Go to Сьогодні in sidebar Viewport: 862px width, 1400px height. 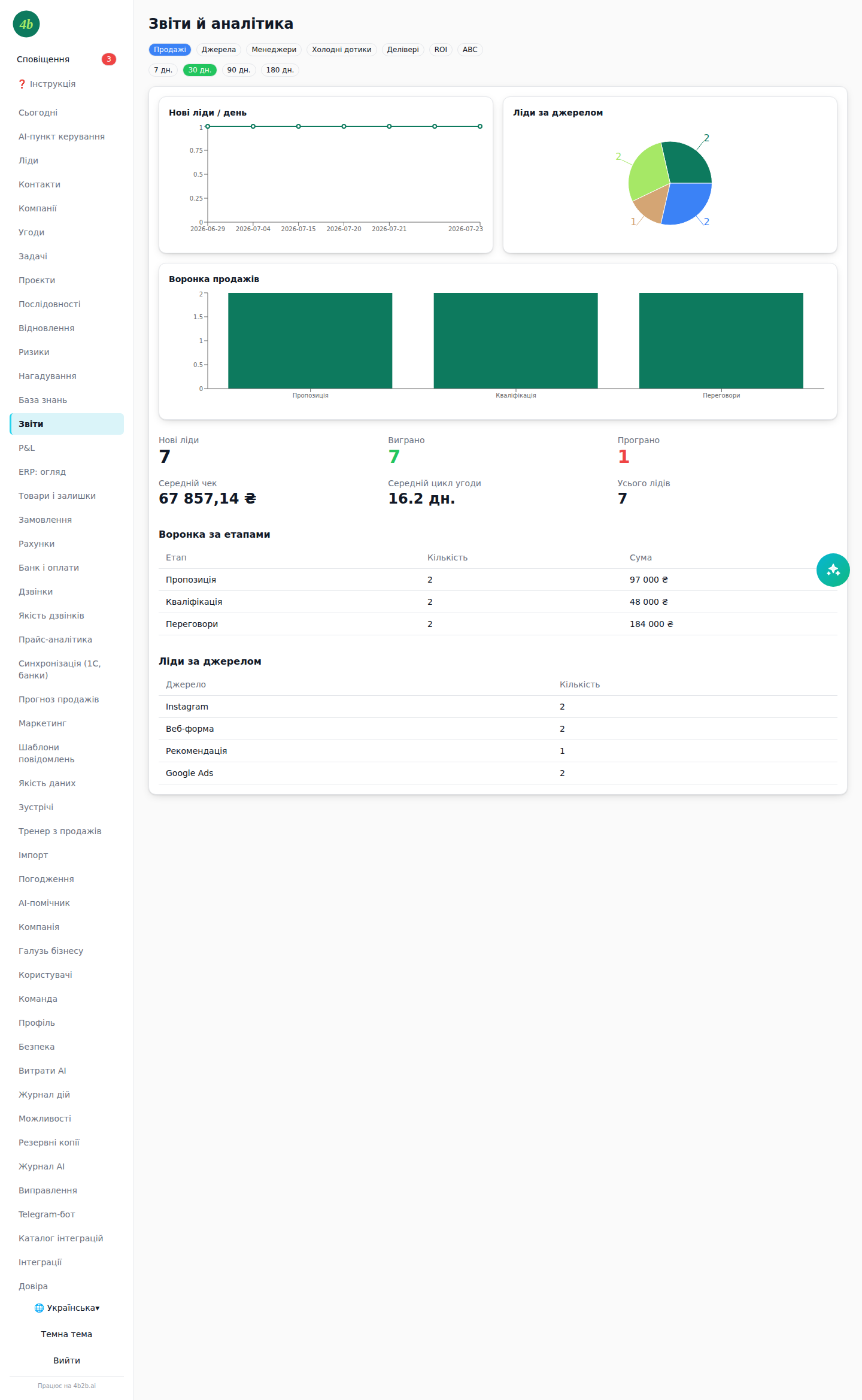tap(66, 113)
